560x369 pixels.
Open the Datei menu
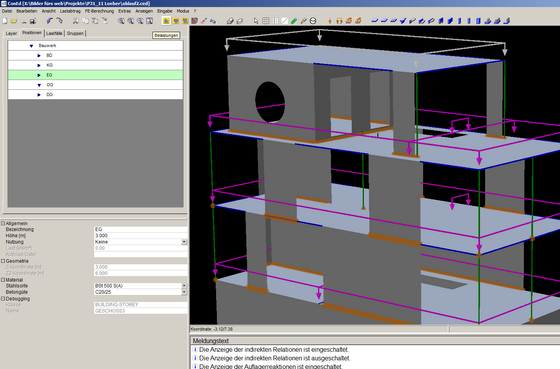(7, 11)
